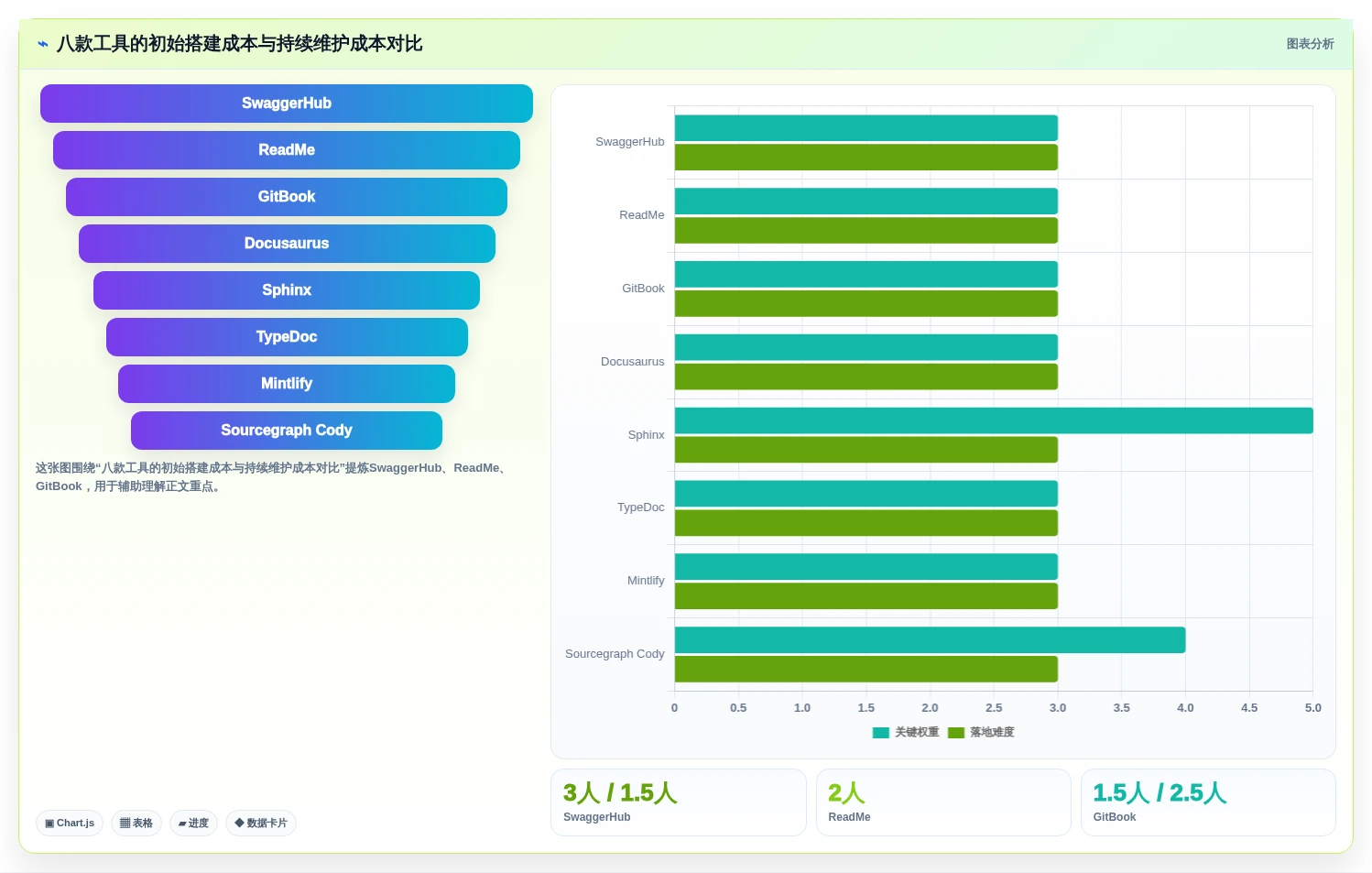Click the 图表分析 label in the header

click(x=1310, y=44)
